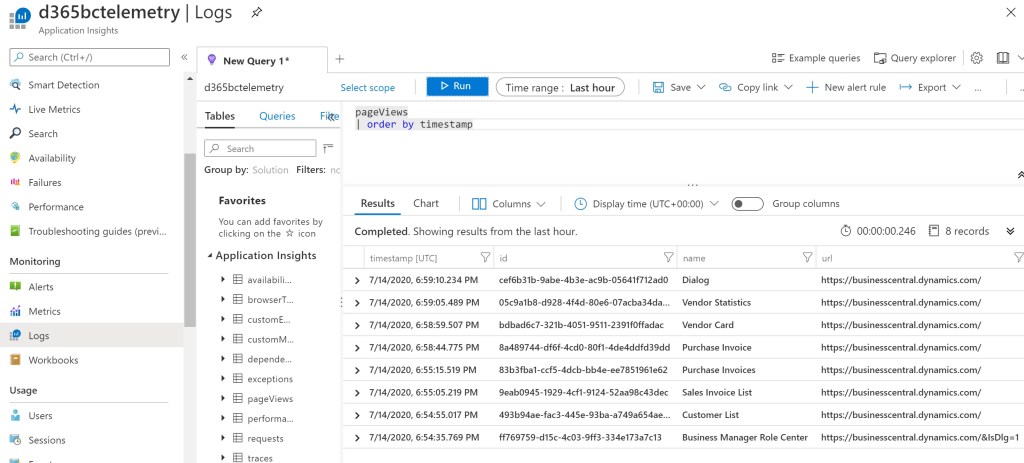Open the Query explorer
The image size is (1024, 463).
pyautogui.click(x=914, y=58)
